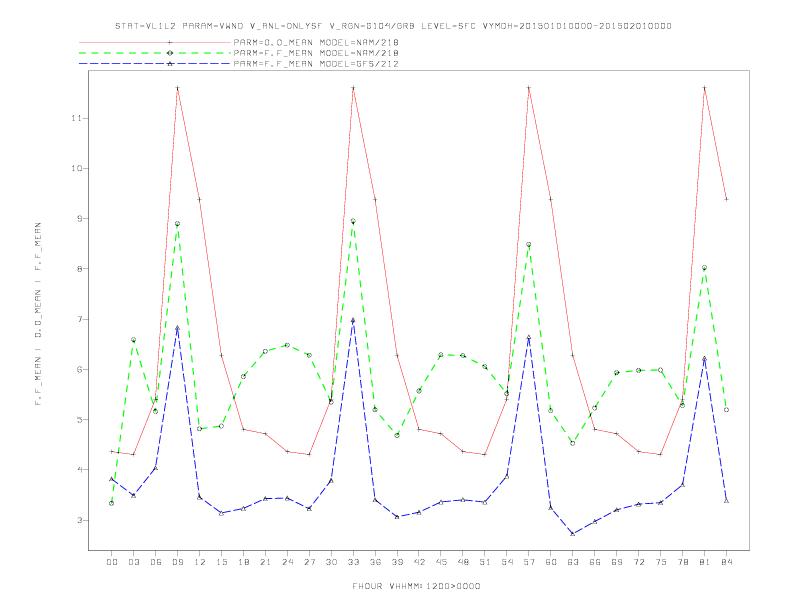Click x-axis tick label 63
Viewport: 792px width, 612px height.
pos(573,562)
